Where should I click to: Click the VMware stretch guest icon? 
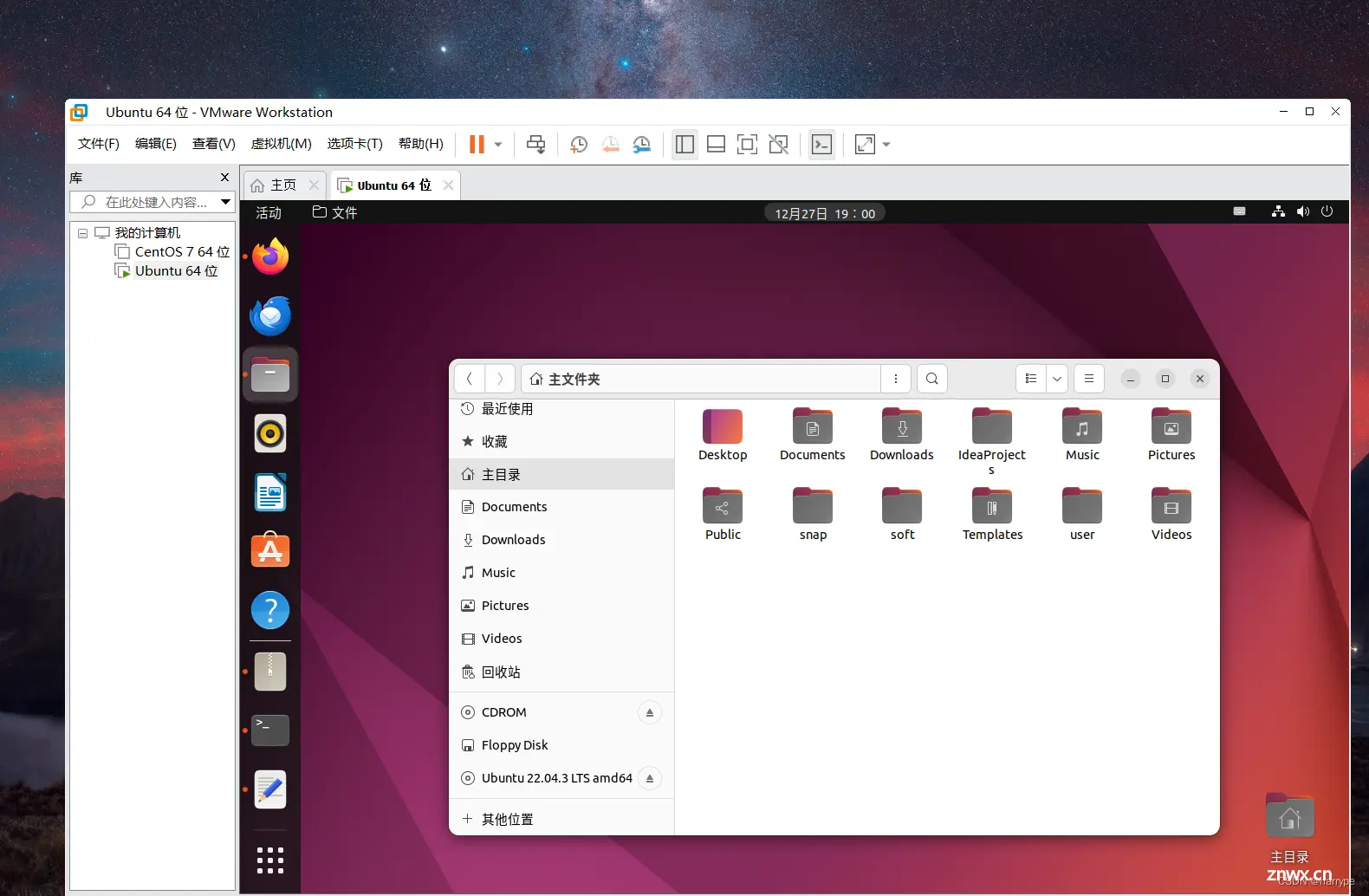pyautogui.click(x=865, y=145)
